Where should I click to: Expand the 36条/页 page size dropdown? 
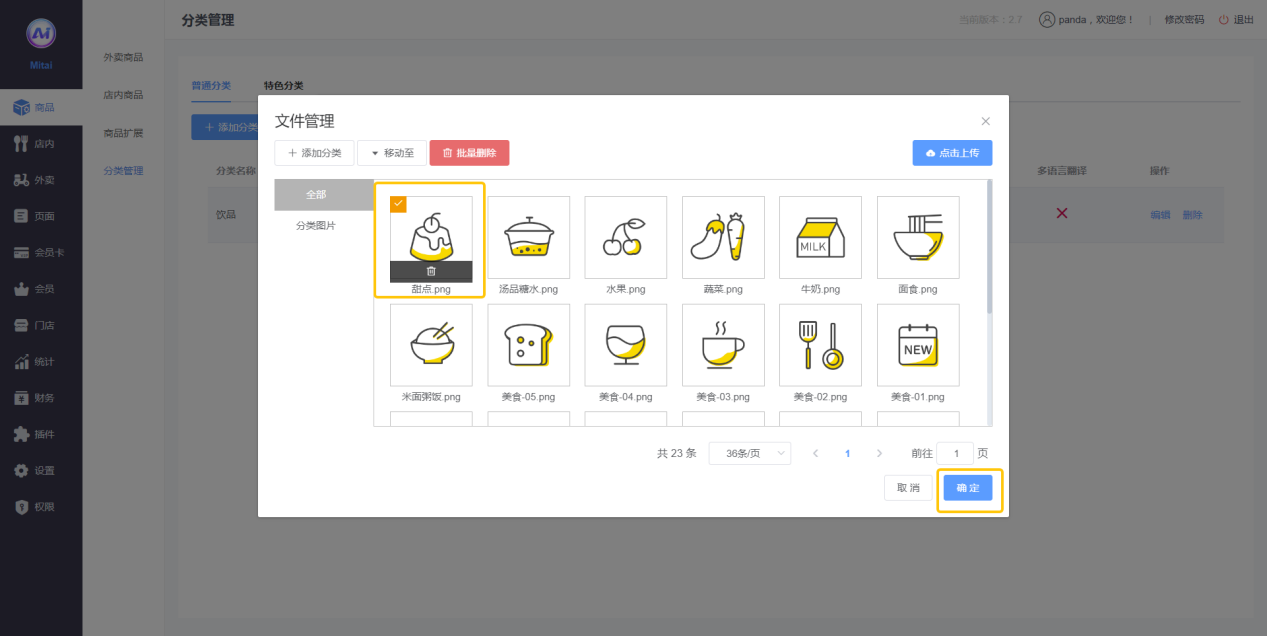click(749, 453)
